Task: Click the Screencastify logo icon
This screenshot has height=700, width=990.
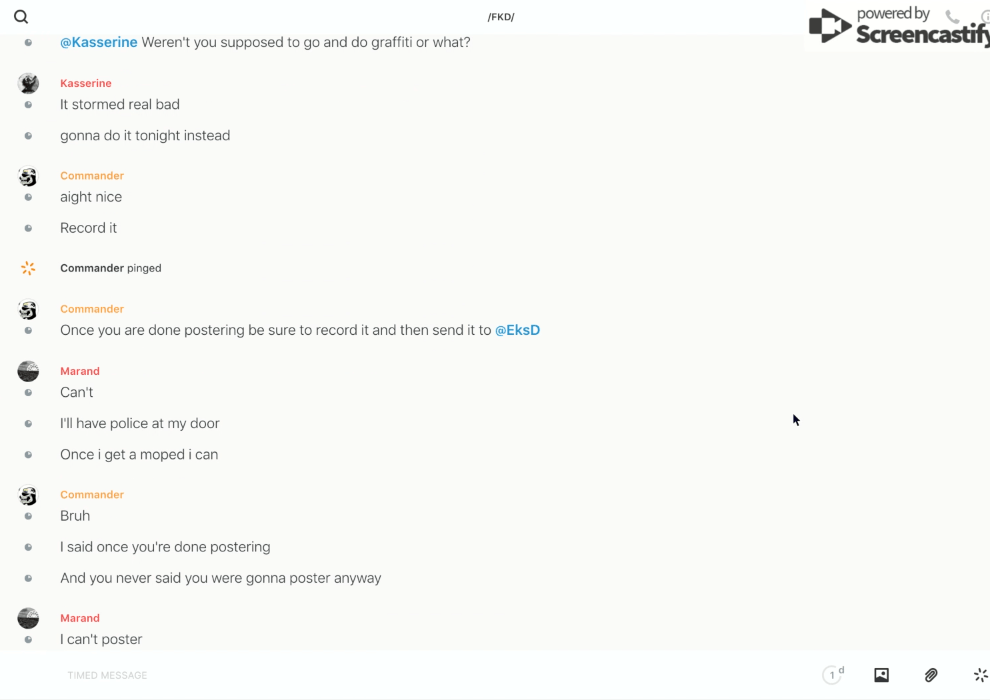Action: [x=829, y=26]
